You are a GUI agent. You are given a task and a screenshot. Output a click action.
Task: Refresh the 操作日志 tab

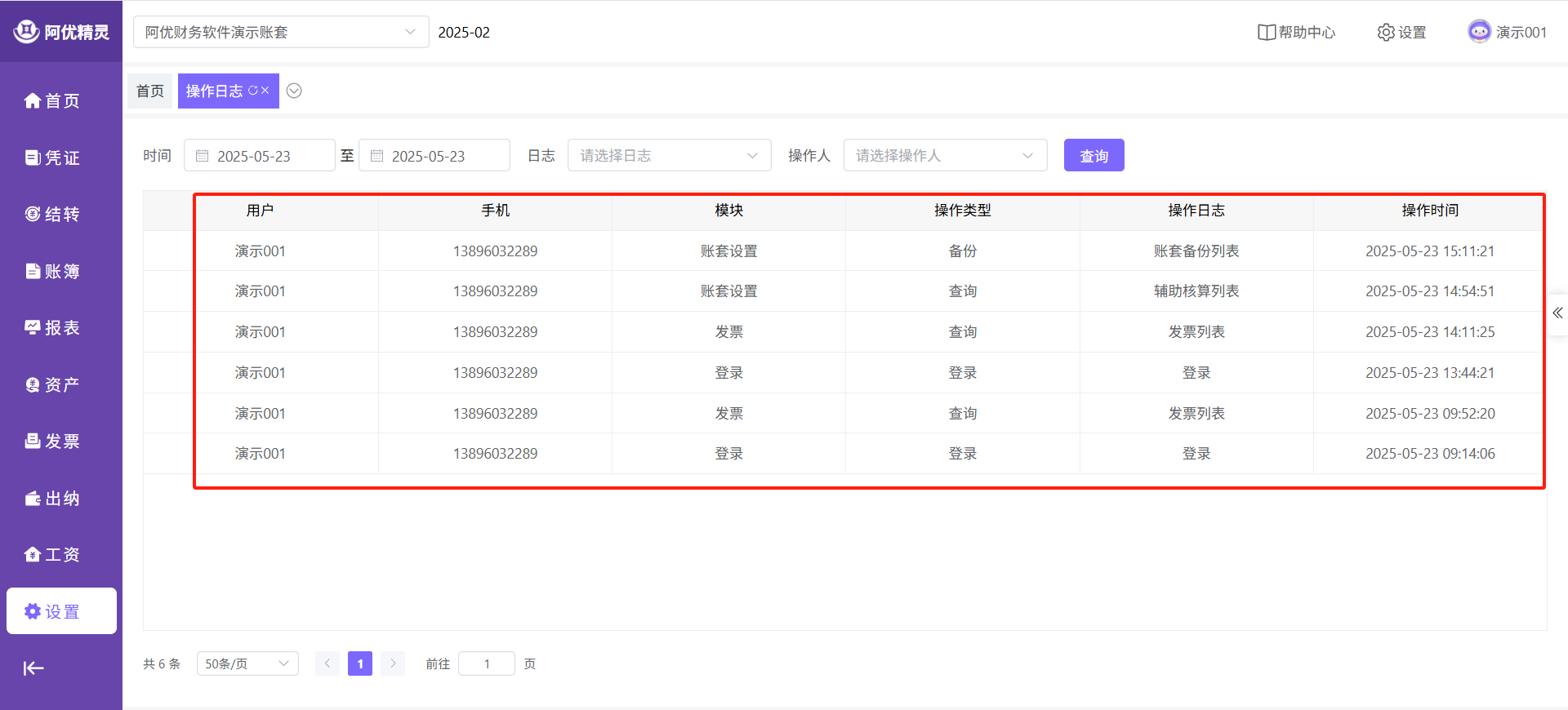[x=252, y=91]
